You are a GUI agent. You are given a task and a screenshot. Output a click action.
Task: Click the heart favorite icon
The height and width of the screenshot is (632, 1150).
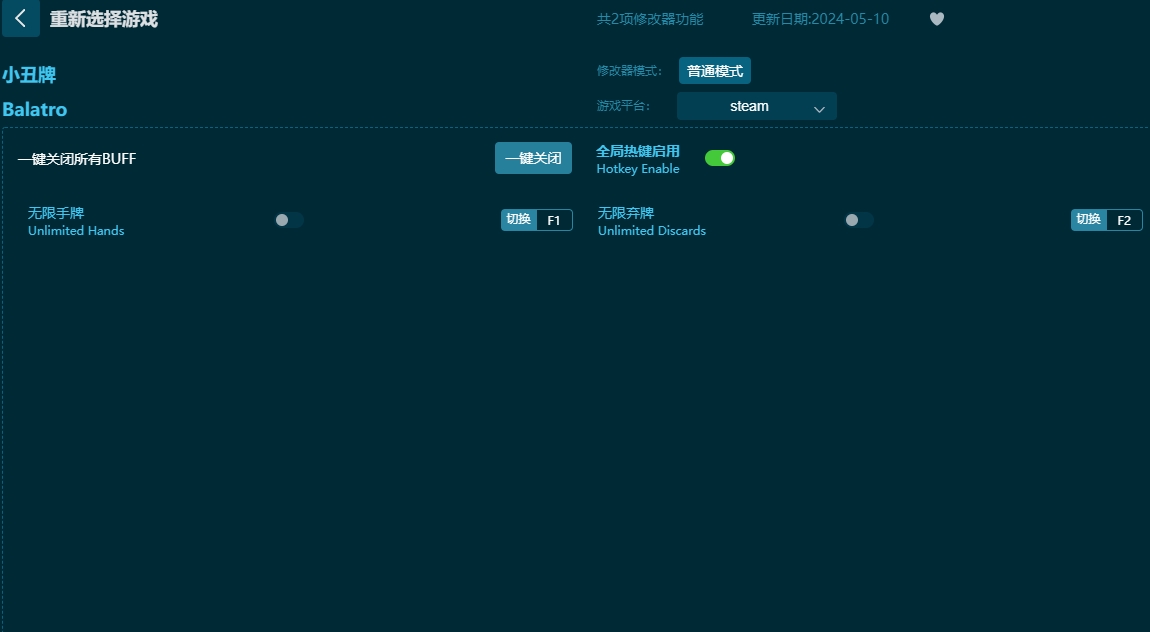(937, 19)
